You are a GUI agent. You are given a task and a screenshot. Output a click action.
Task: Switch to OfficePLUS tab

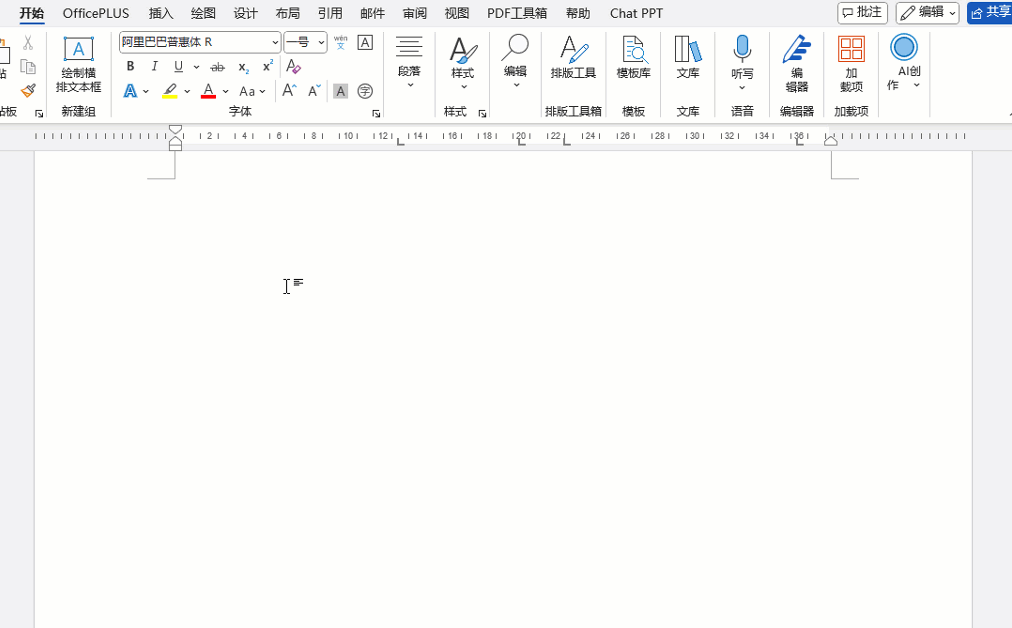[96, 14]
